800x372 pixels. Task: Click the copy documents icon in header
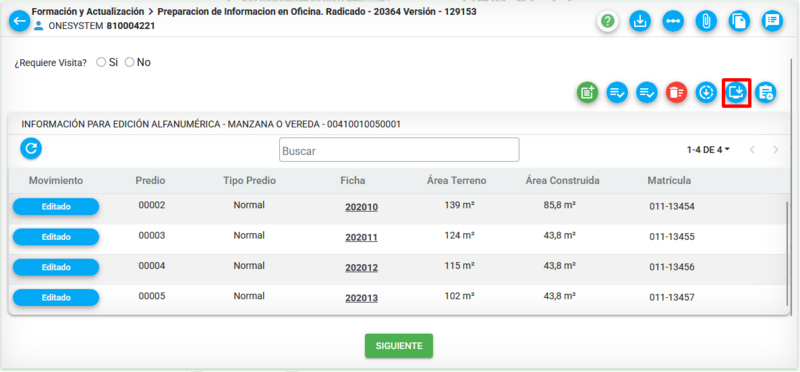tap(739, 21)
